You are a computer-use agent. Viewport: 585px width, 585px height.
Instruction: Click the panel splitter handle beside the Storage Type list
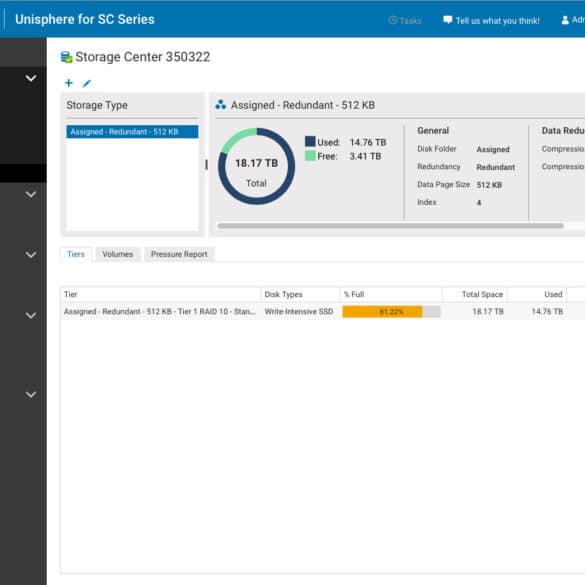coord(206,165)
